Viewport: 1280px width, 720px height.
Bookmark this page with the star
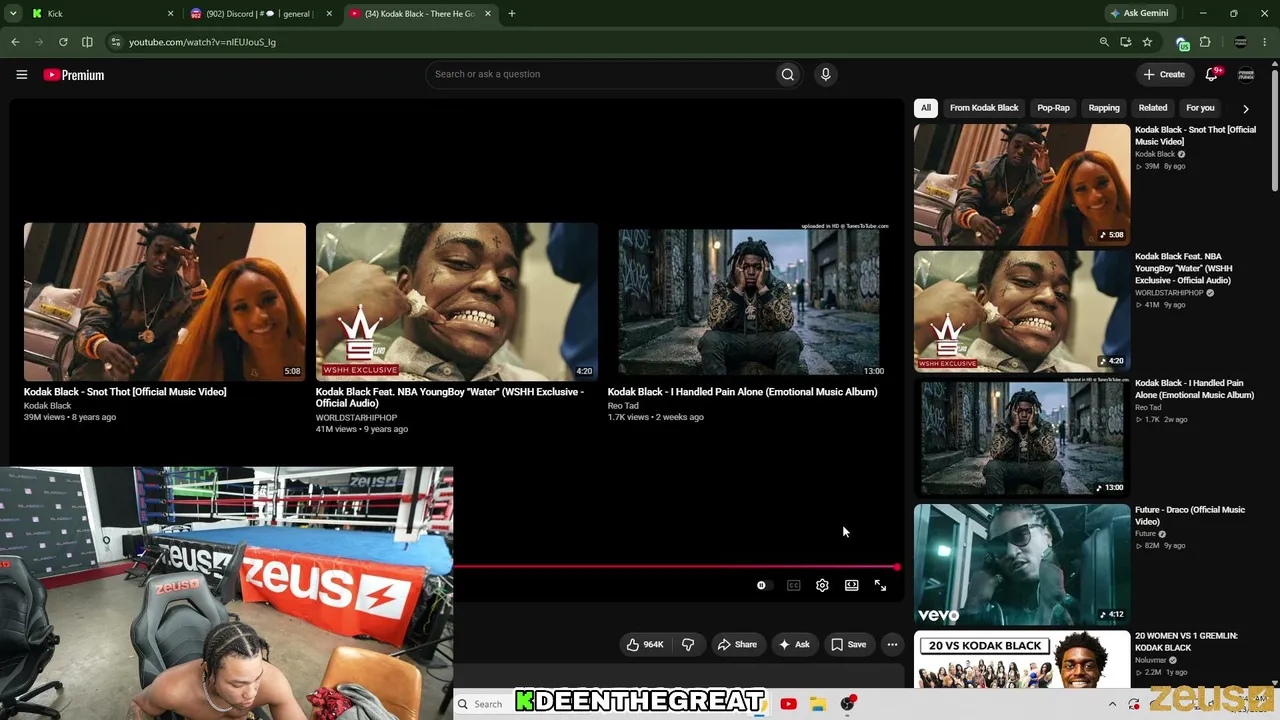click(x=1147, y=42)
